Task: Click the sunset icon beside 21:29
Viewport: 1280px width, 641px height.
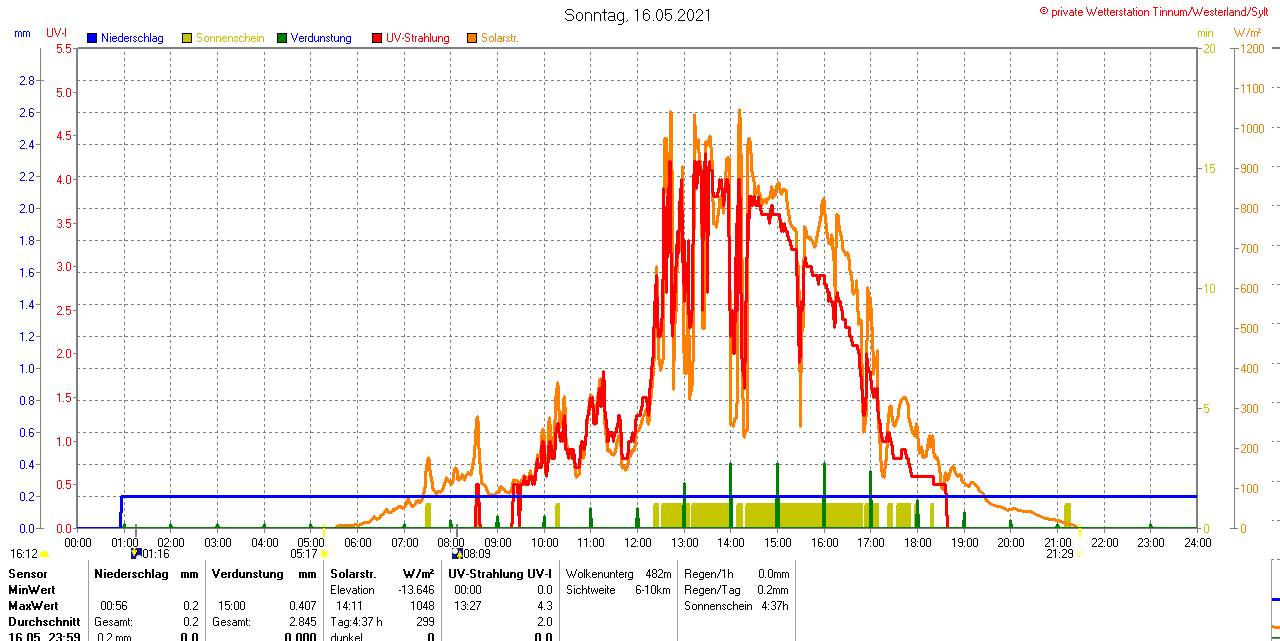Action: 1080,553
